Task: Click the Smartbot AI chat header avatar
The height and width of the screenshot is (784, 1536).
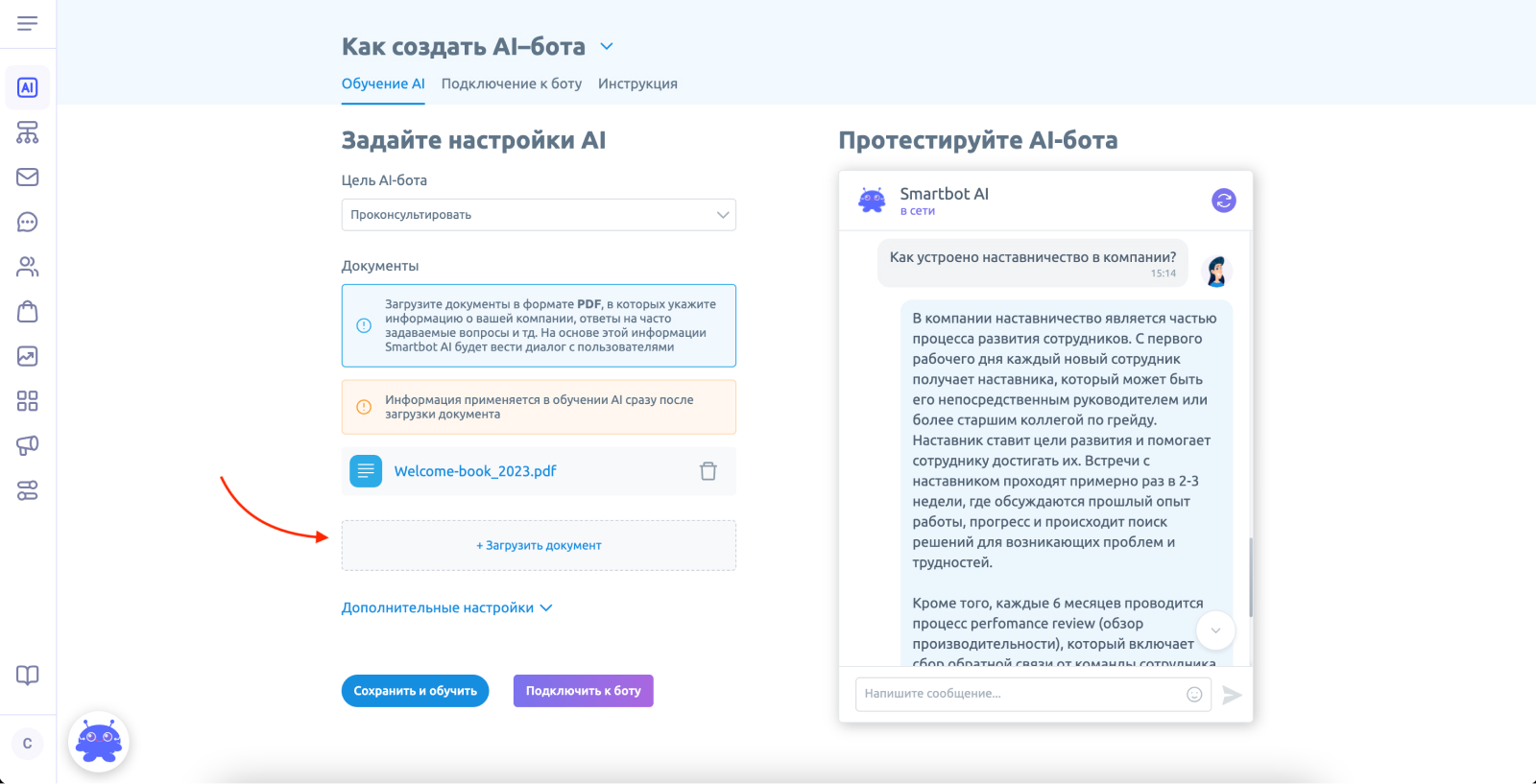Action: 872,200
